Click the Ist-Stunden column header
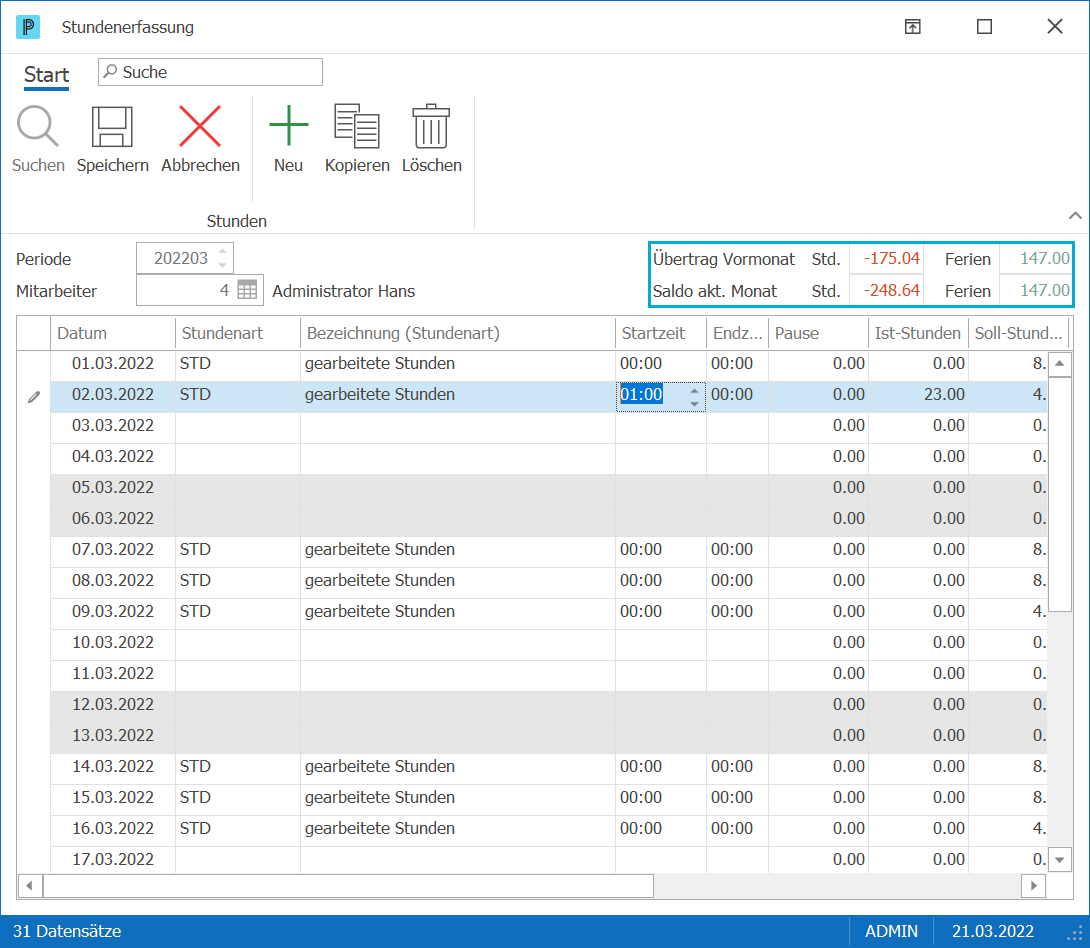This screenshot has width=1090, height=948. point(918,333)
